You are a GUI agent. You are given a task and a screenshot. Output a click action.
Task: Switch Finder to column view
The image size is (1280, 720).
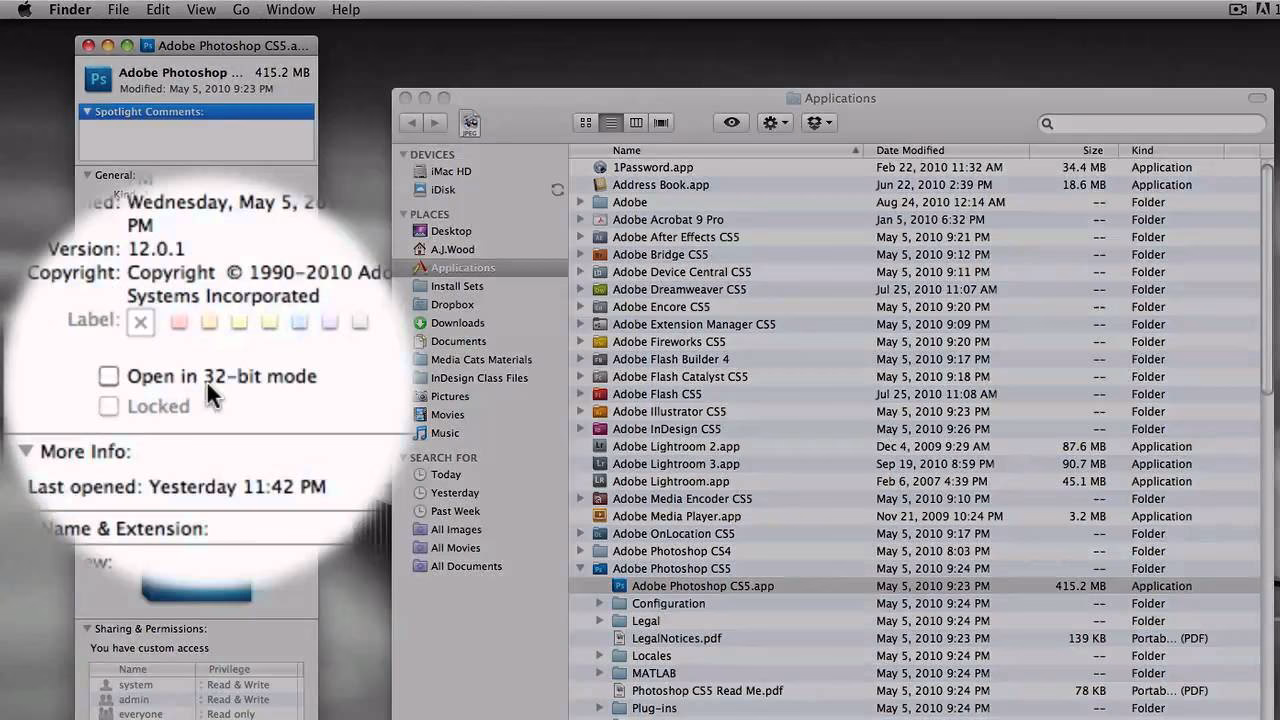coord(636,123)
